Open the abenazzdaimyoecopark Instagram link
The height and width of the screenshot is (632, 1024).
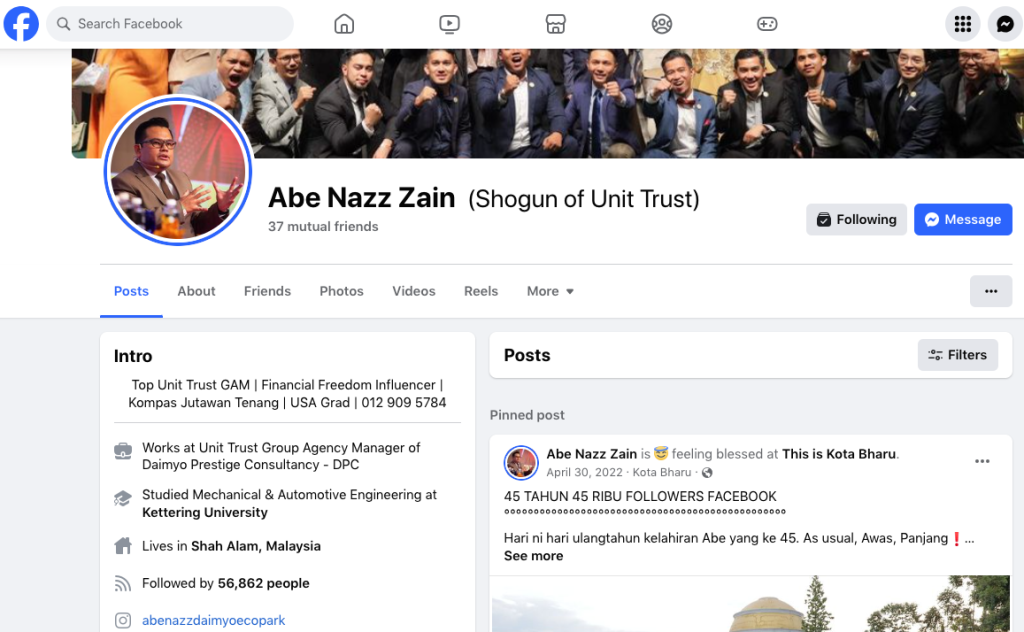(x=214, y=620)
